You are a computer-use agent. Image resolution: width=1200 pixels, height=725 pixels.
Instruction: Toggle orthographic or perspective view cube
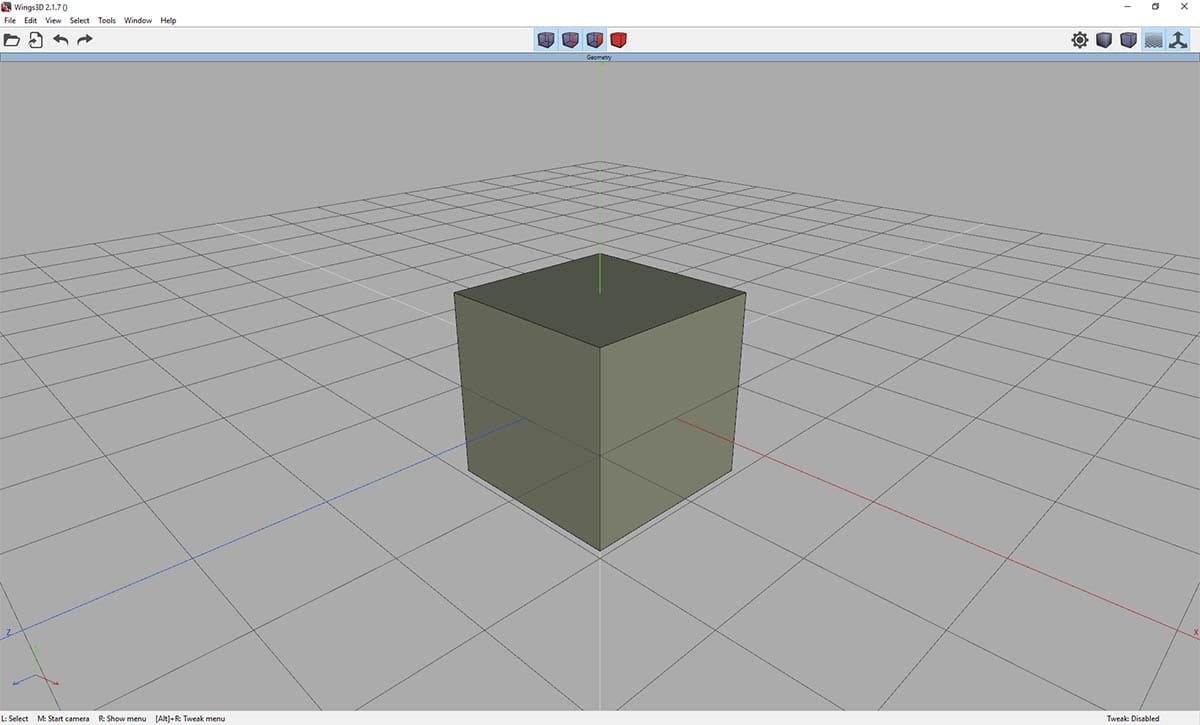[1128, 40]
